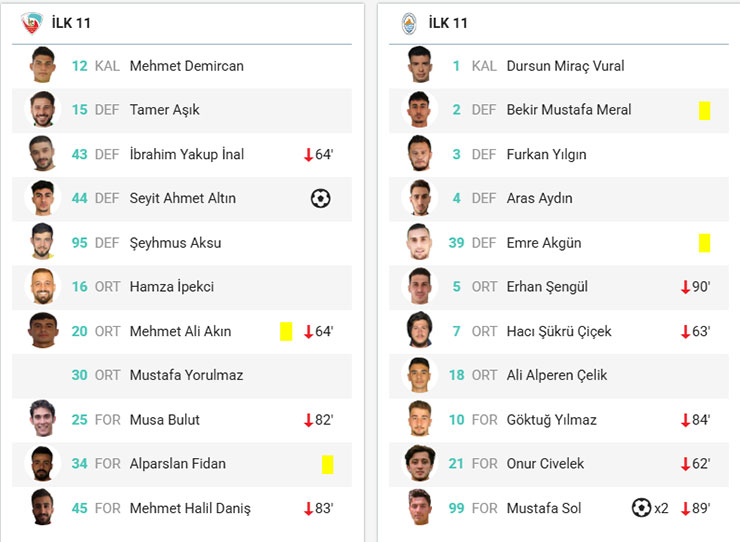Screen dimensions: 740x542
Task: Open Dursun Miraç Vural's player page
Action: (x=565, y=66)
